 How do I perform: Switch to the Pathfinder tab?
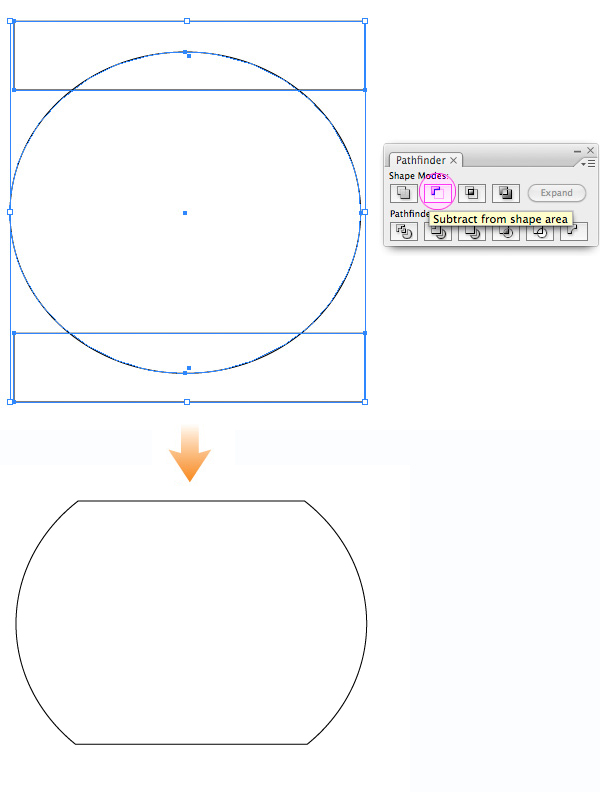click(420, 160)
